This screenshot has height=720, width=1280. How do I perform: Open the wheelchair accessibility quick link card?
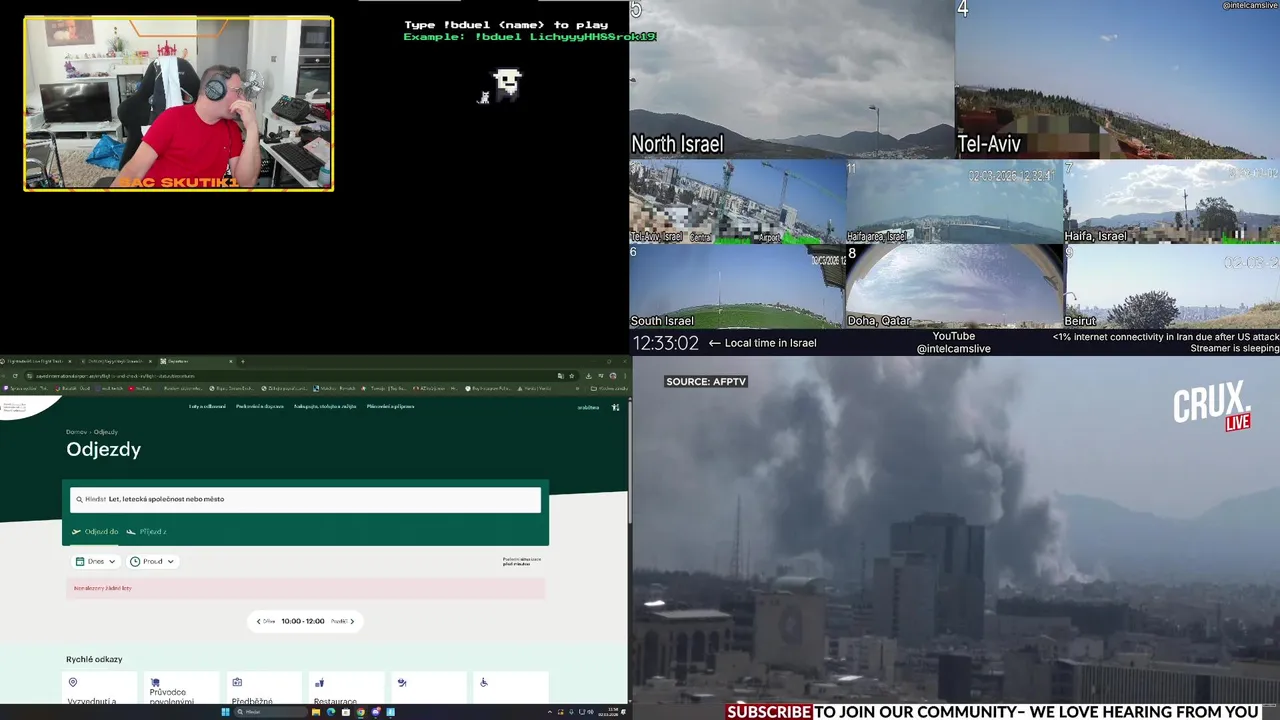click(x=510, y=688)
